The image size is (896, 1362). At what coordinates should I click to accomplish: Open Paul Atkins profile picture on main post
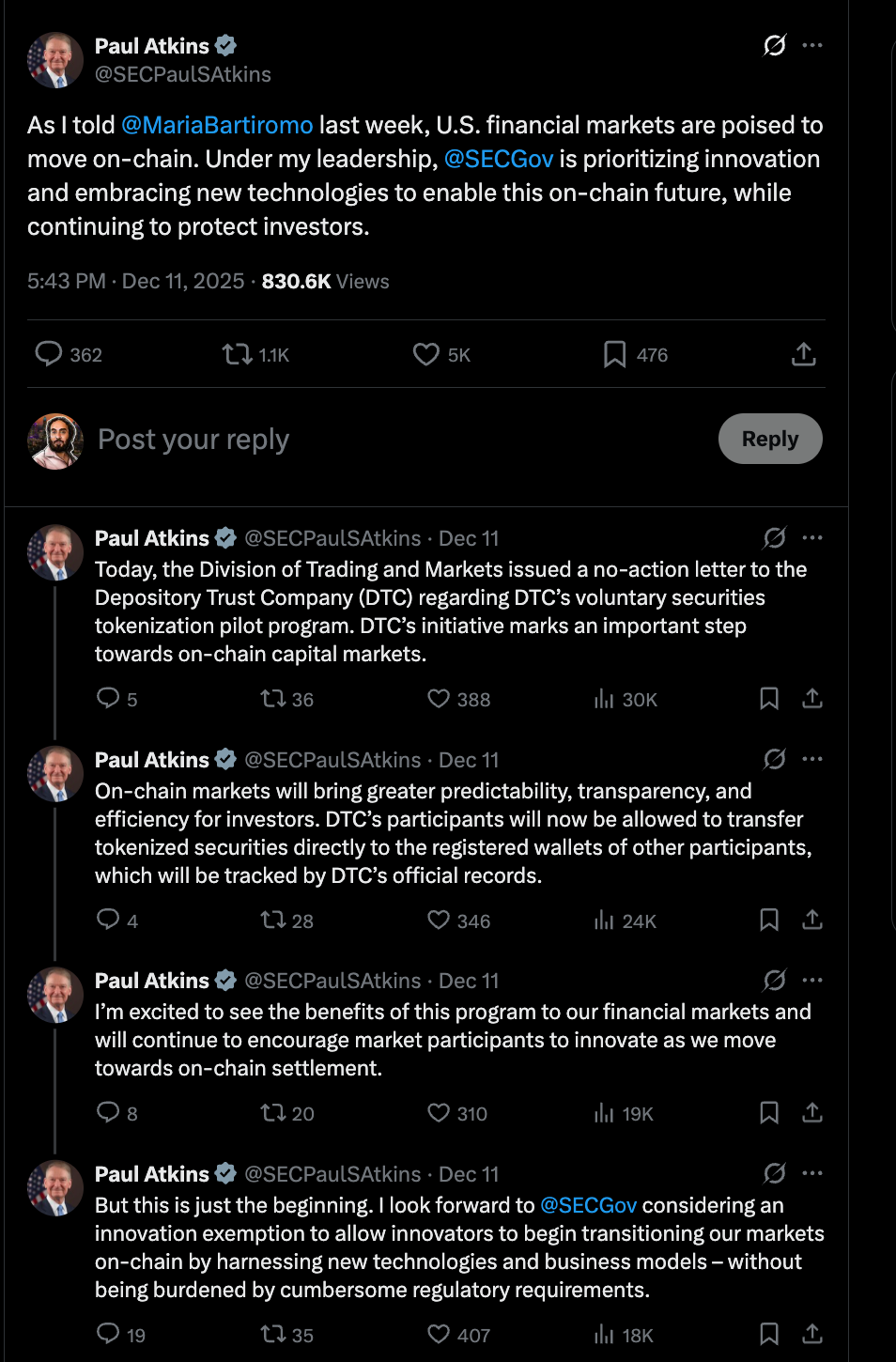click(55, 59)
